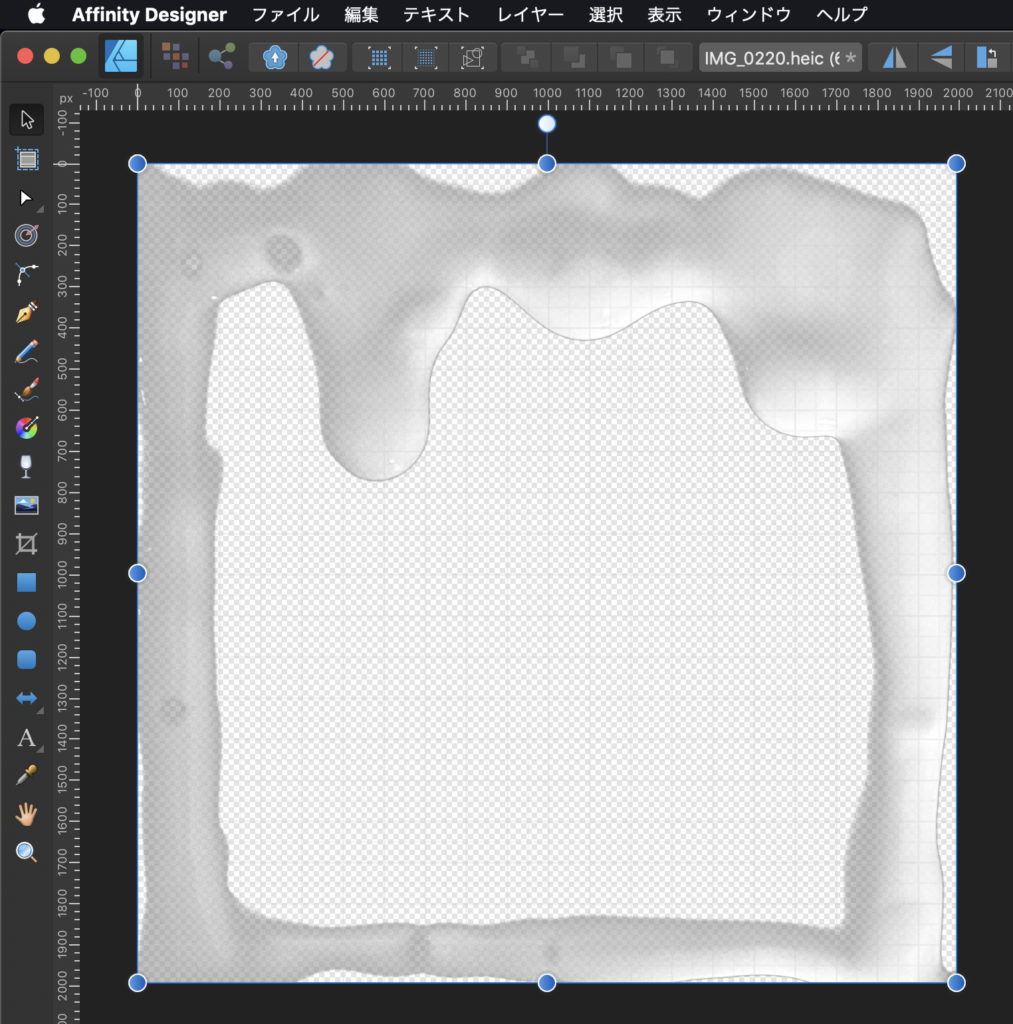
Task: Open the レイヤー menu
Action: point(530,15)
